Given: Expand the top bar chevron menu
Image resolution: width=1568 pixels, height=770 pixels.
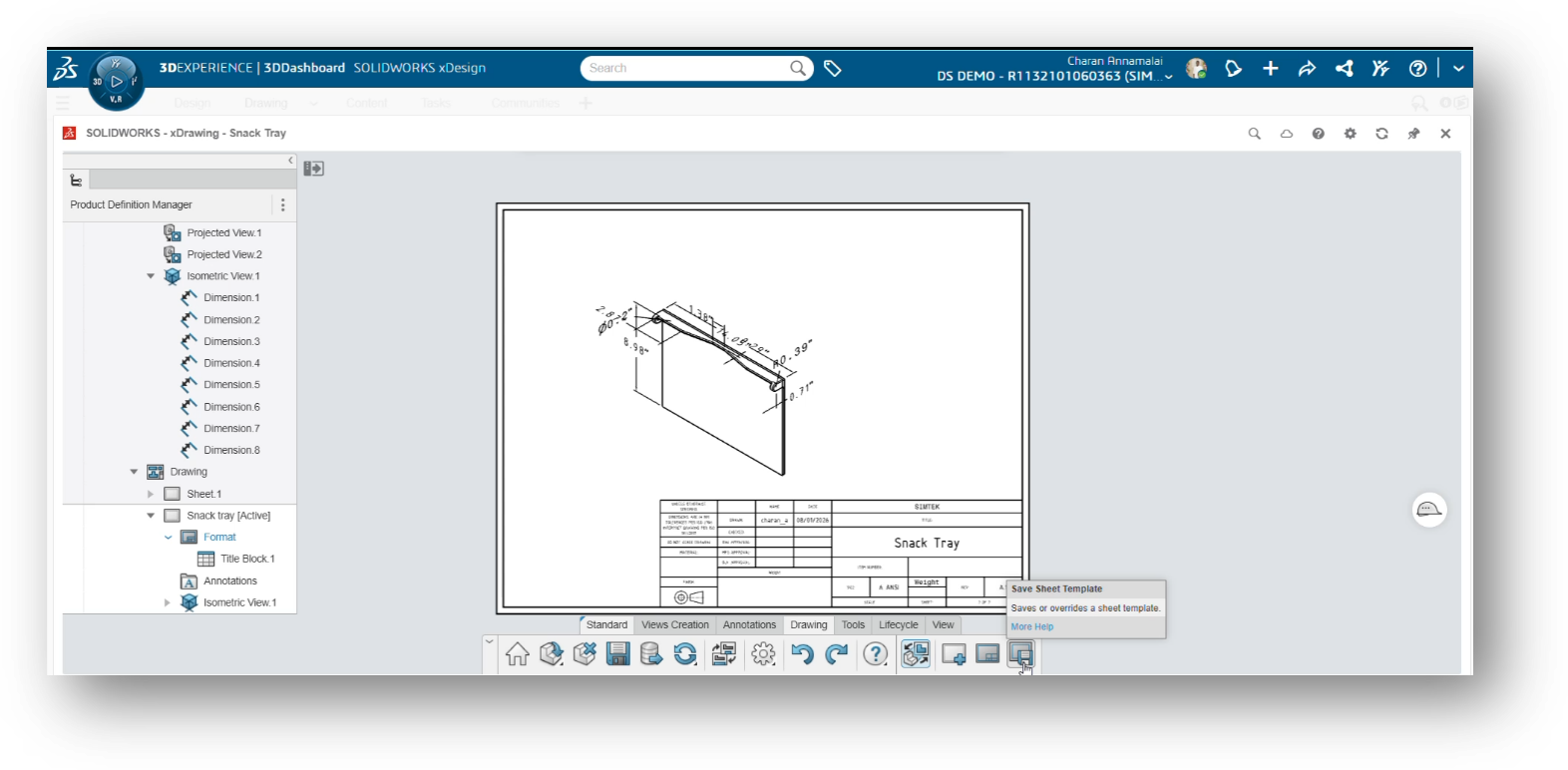Looking at the screenshot, I should tap(1458, 68).
